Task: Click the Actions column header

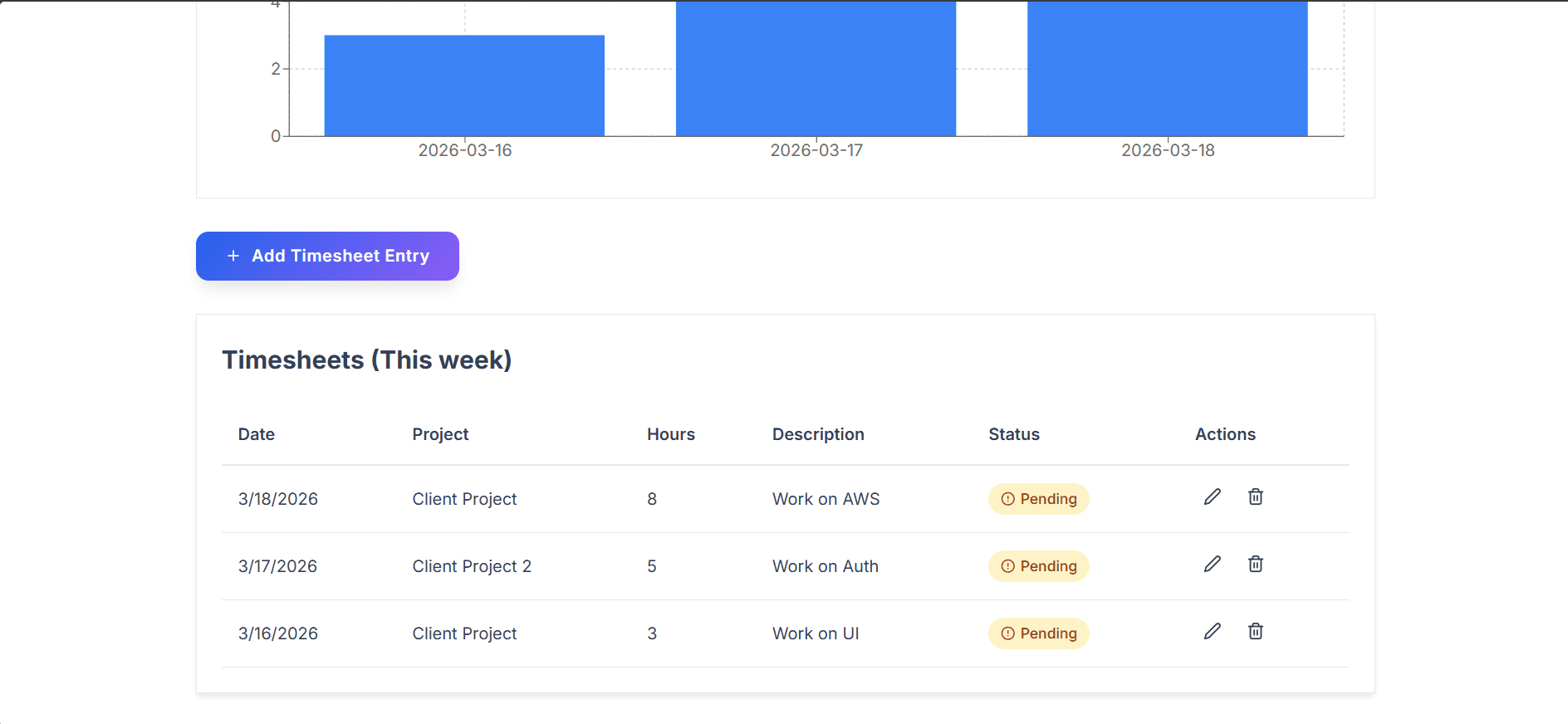Action: pos(1225,434)
